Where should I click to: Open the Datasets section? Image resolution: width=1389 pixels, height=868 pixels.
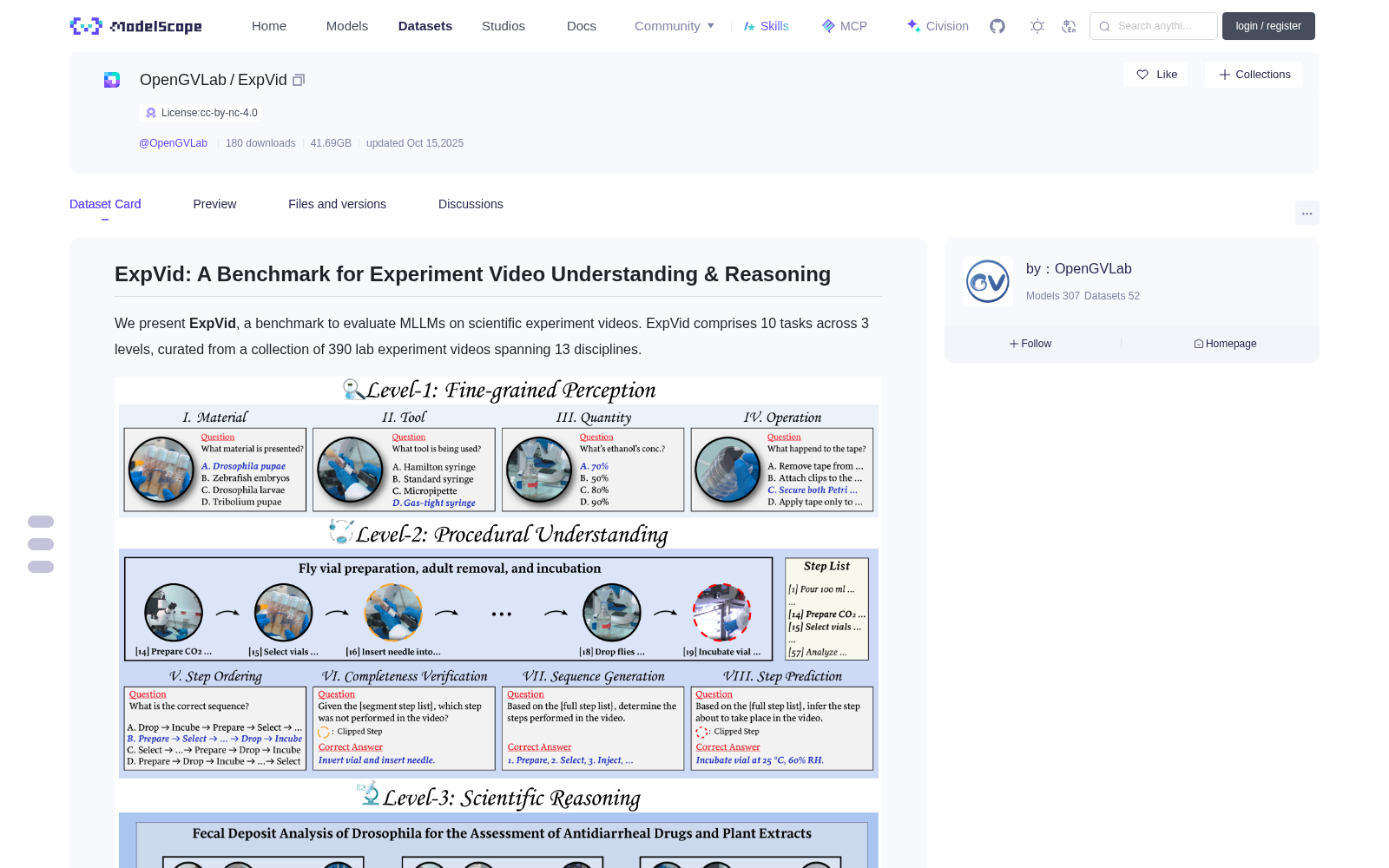(425, 26)
